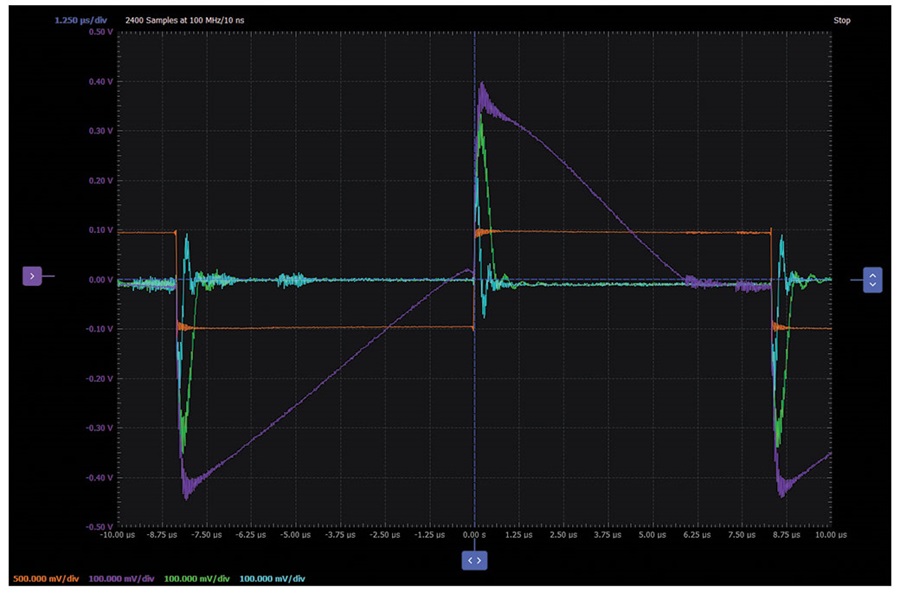Select the orange 500.000 mV/div channel

(x=46, y=579)
